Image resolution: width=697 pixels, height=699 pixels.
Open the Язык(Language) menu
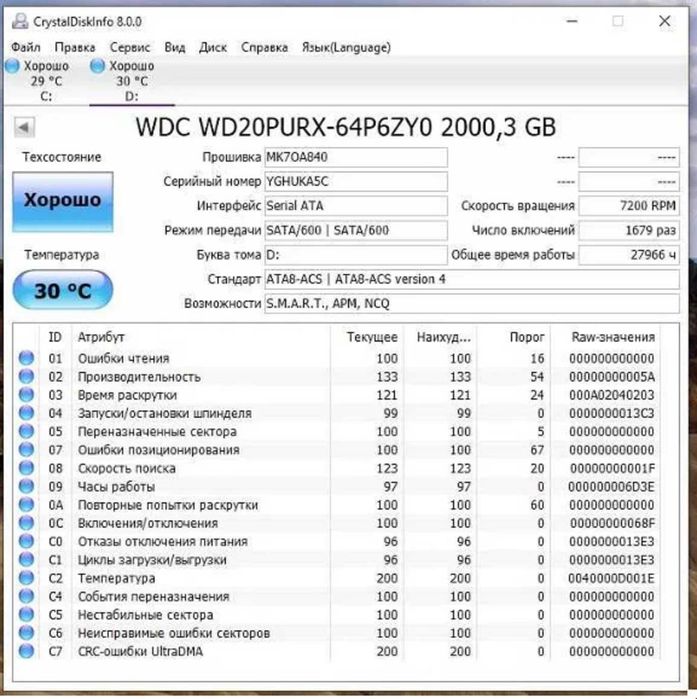coord(346,47)
